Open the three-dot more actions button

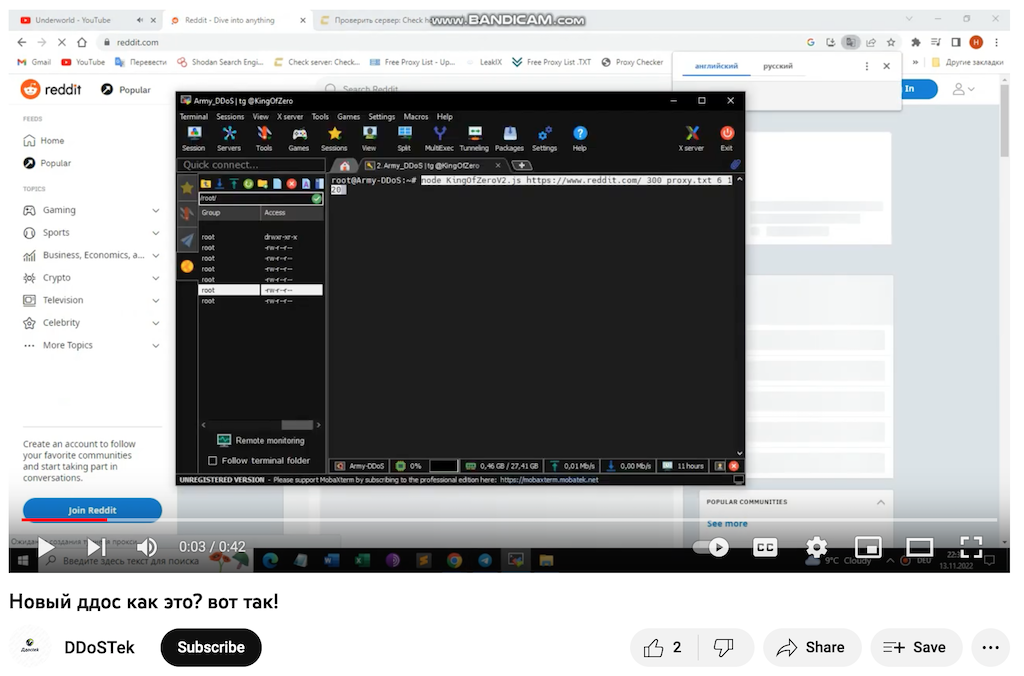click(990, 647)
